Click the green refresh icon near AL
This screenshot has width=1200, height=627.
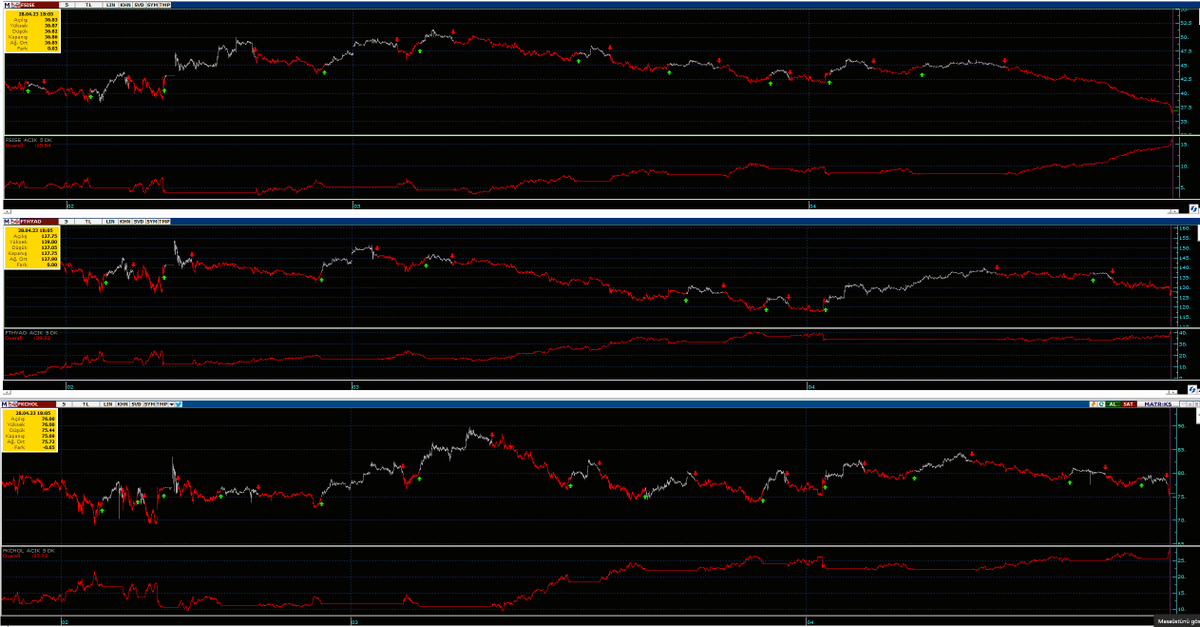(1101, 404)
